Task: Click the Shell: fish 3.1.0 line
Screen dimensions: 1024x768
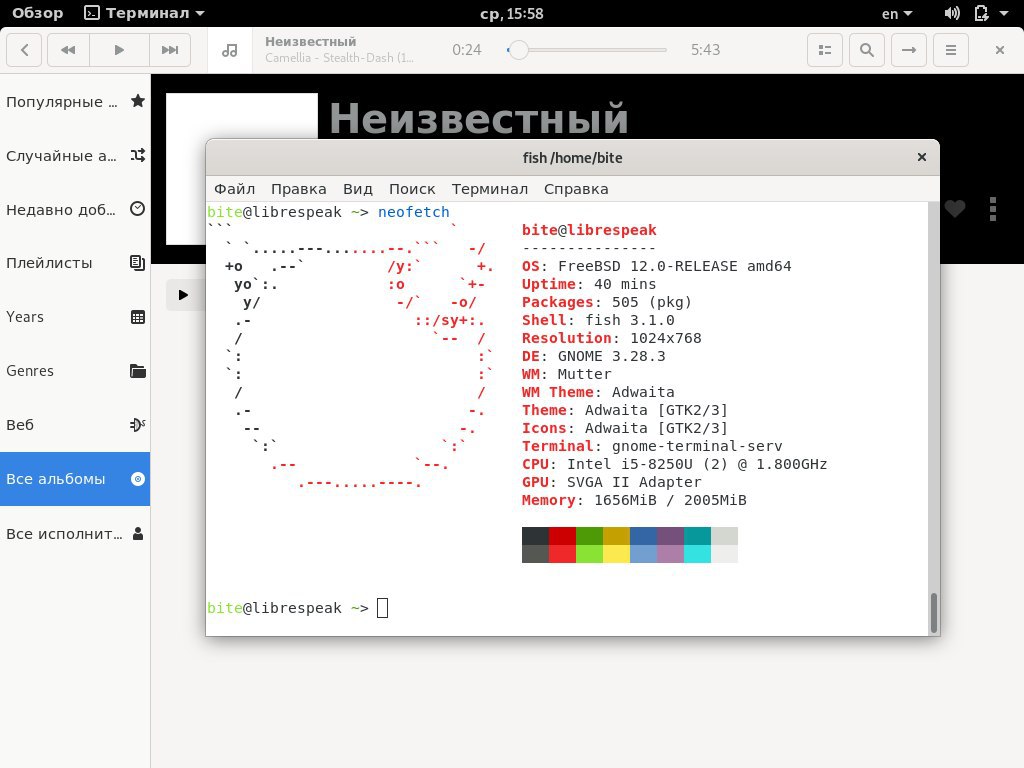Action: [x=598, y=320]
